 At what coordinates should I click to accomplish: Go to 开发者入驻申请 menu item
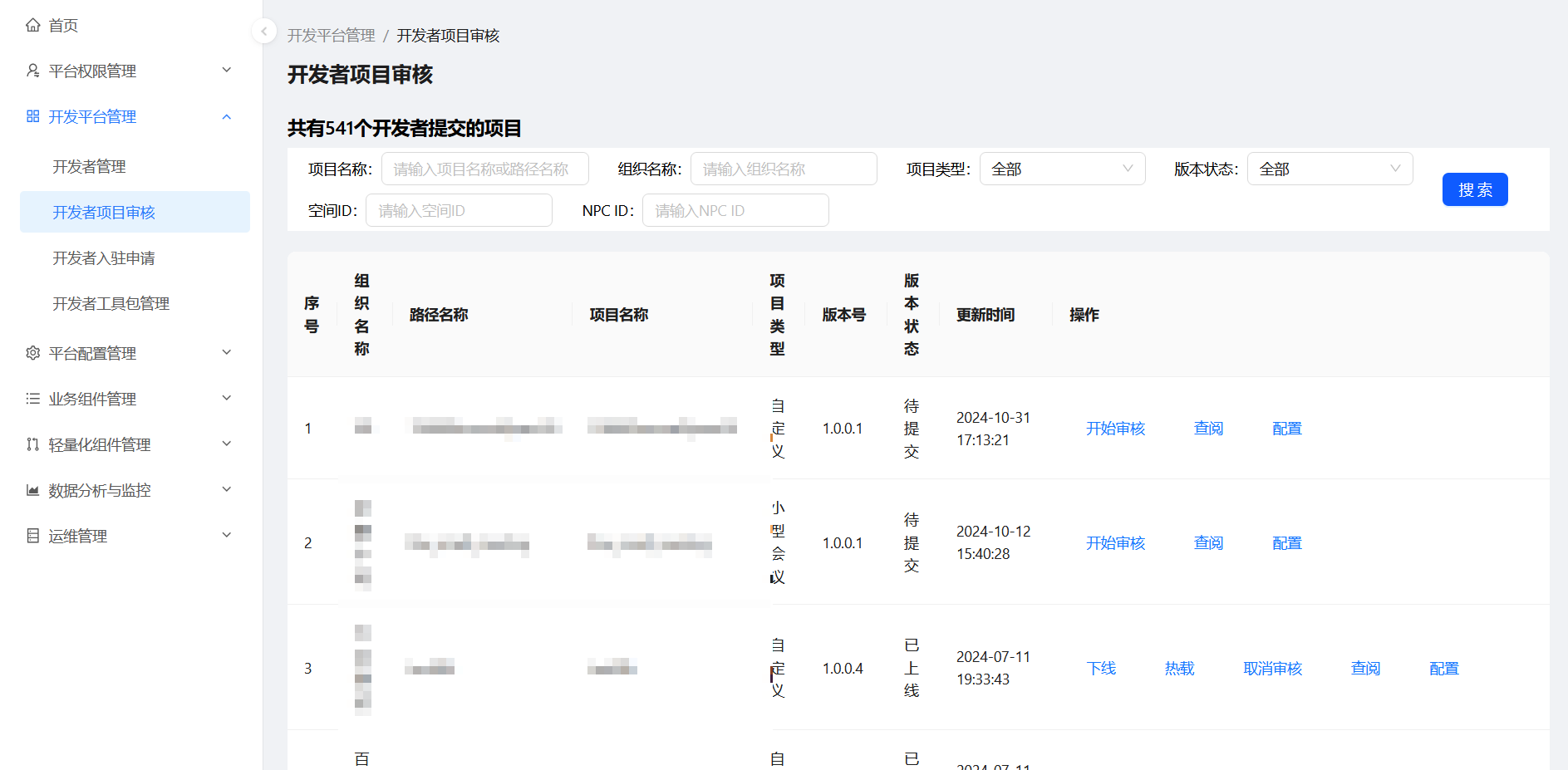click(104, 258)
